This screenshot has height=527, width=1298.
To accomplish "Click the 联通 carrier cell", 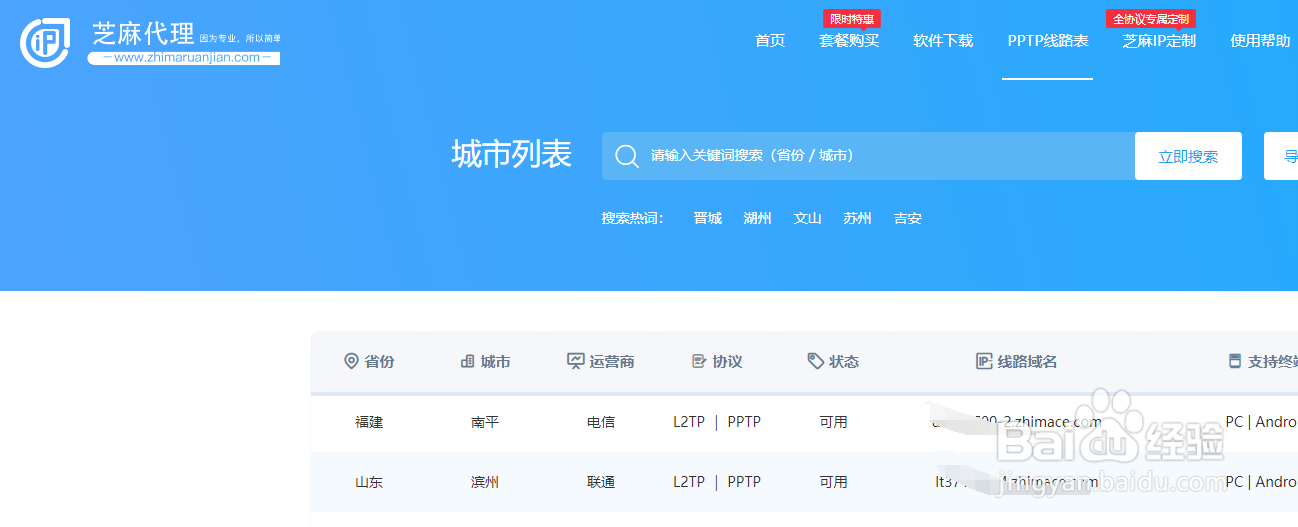I will [601, 482].
